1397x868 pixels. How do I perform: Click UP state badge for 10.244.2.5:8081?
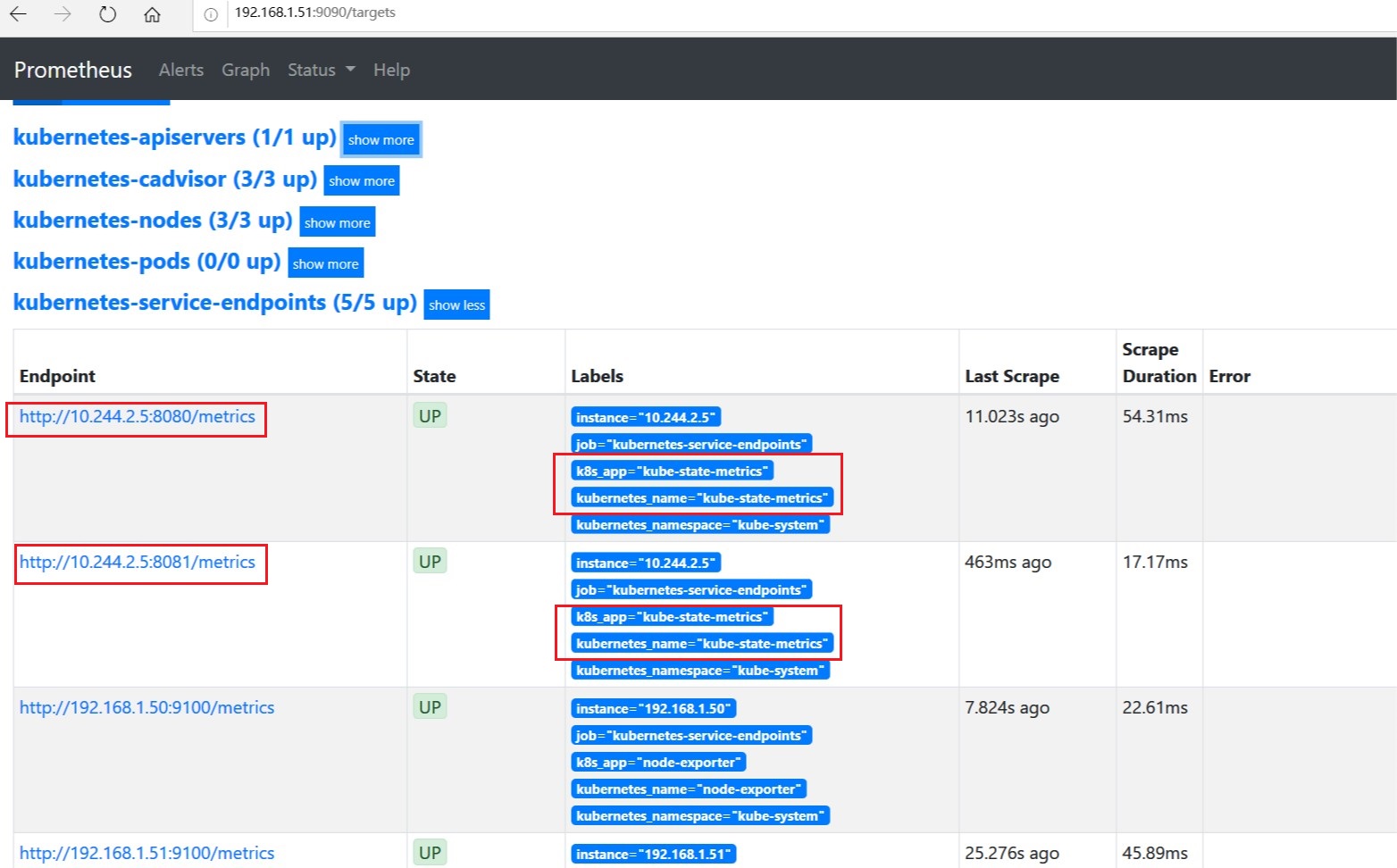[430, 562]
